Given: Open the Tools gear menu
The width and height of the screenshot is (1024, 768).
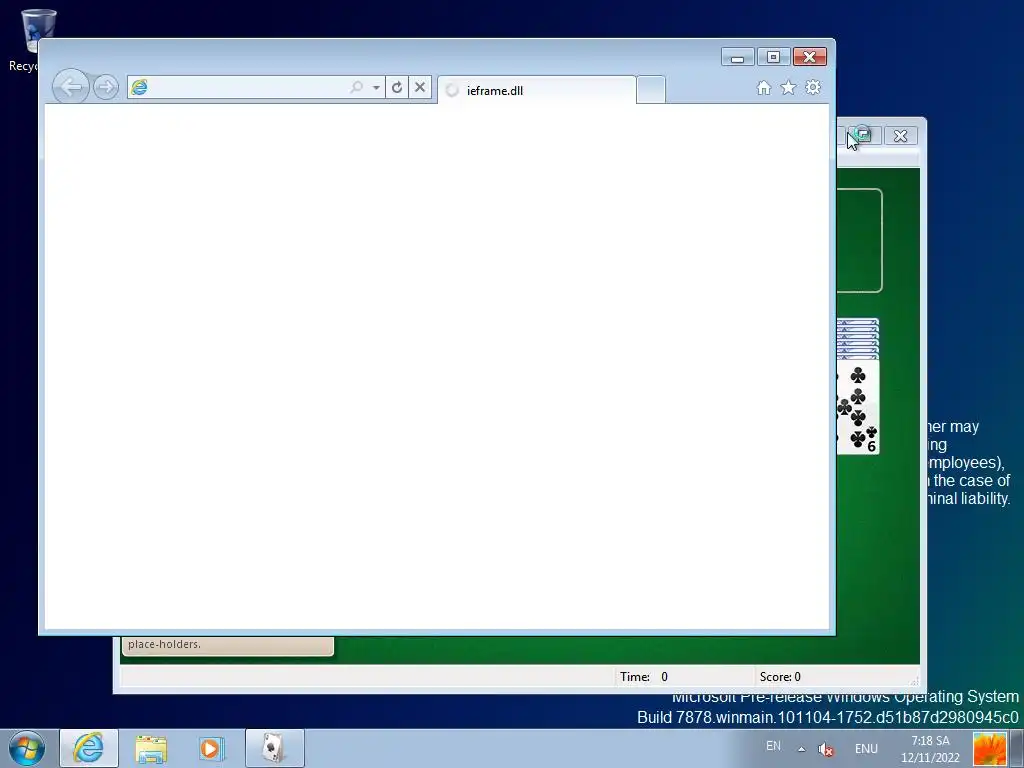Looking at the screenshot, I should click(813, 88).
